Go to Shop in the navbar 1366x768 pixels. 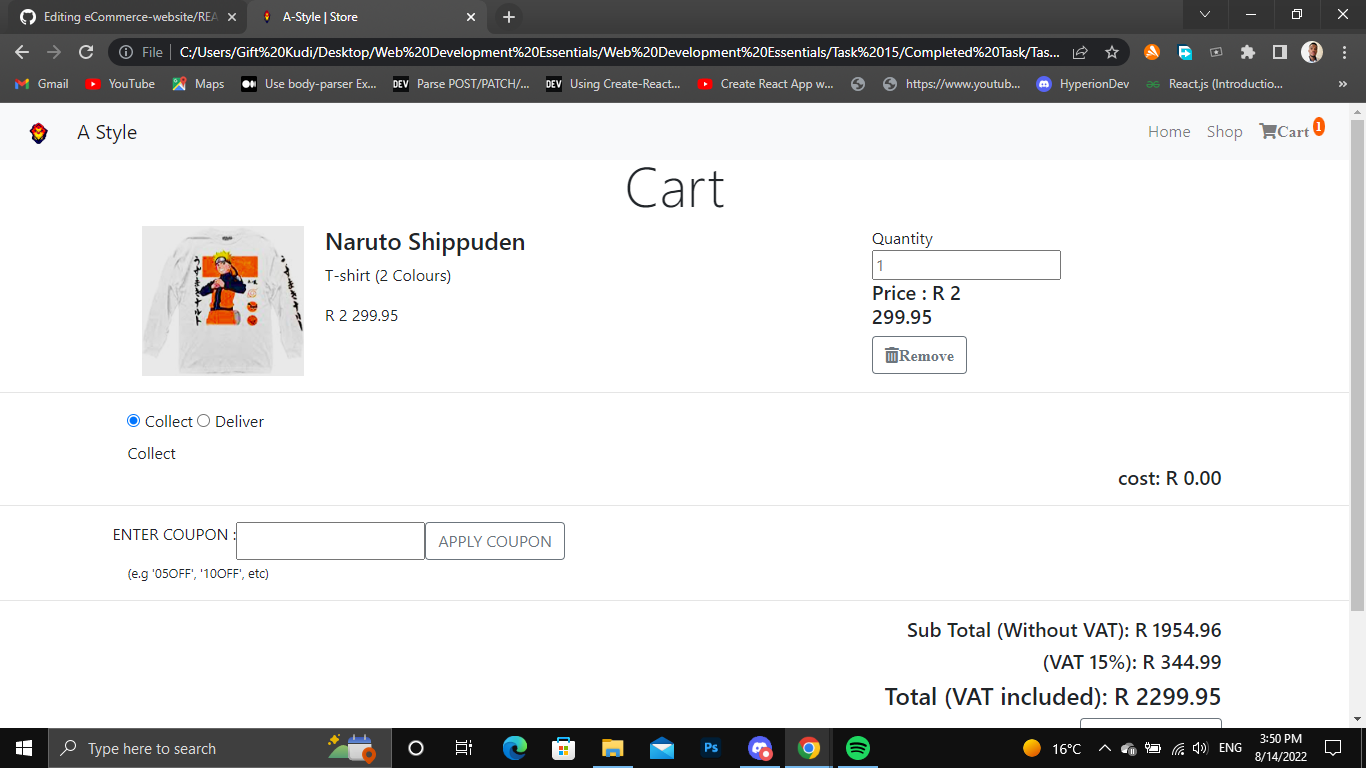coord(1224,131)
